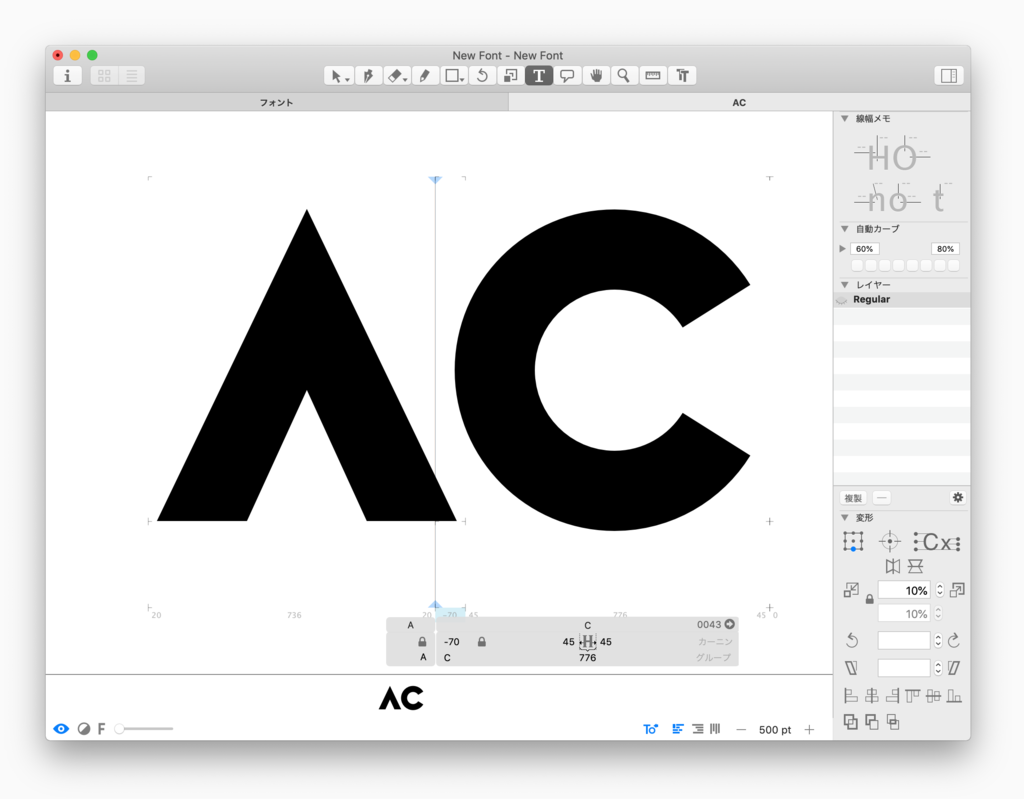This screenshot has width=1024, height=799.
Task: Pick the Draw pen tool
Action: pyautogui.click(x=368, y=76)
